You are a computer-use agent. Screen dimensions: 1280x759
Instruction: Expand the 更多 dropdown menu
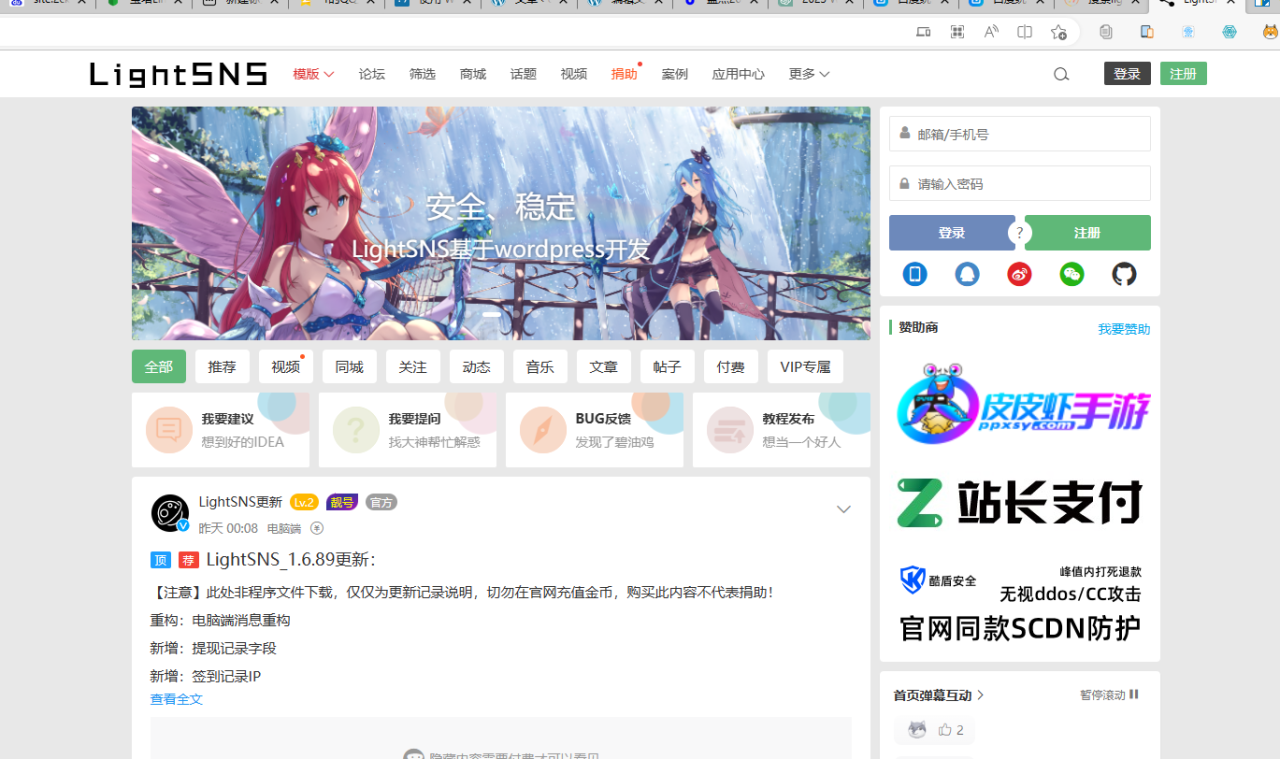(x=809, y=74)
